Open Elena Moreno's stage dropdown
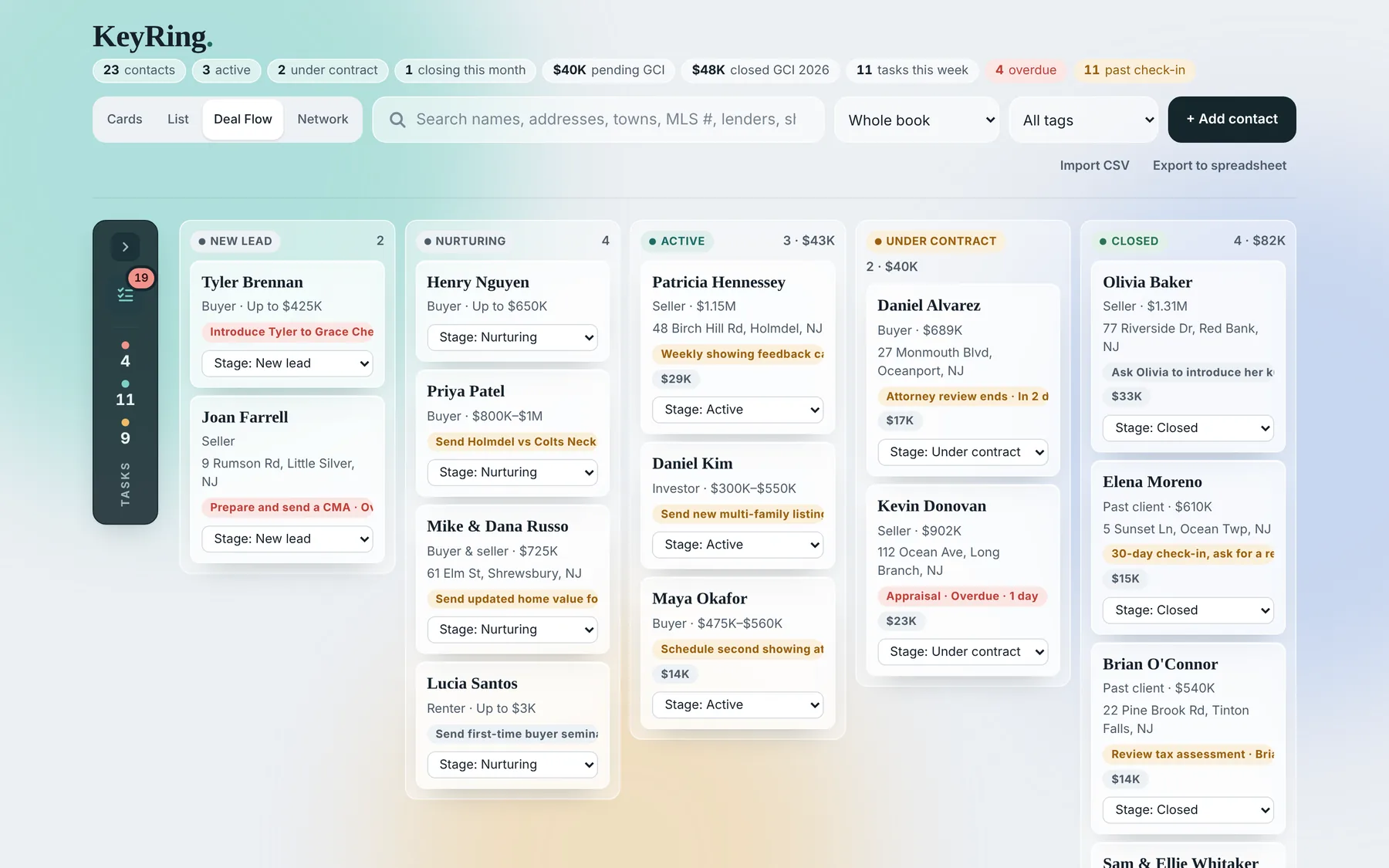Image resolution: width=1389 pixels, height=868 pixels. [1188, 610]
